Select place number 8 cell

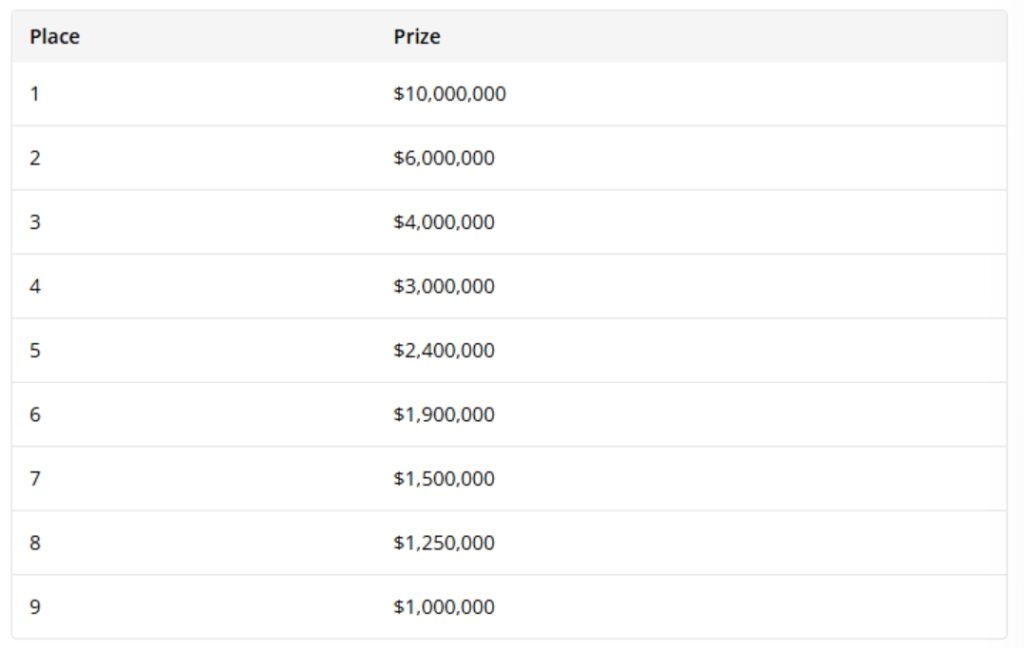pyautogui.click(x=35, y=542)
